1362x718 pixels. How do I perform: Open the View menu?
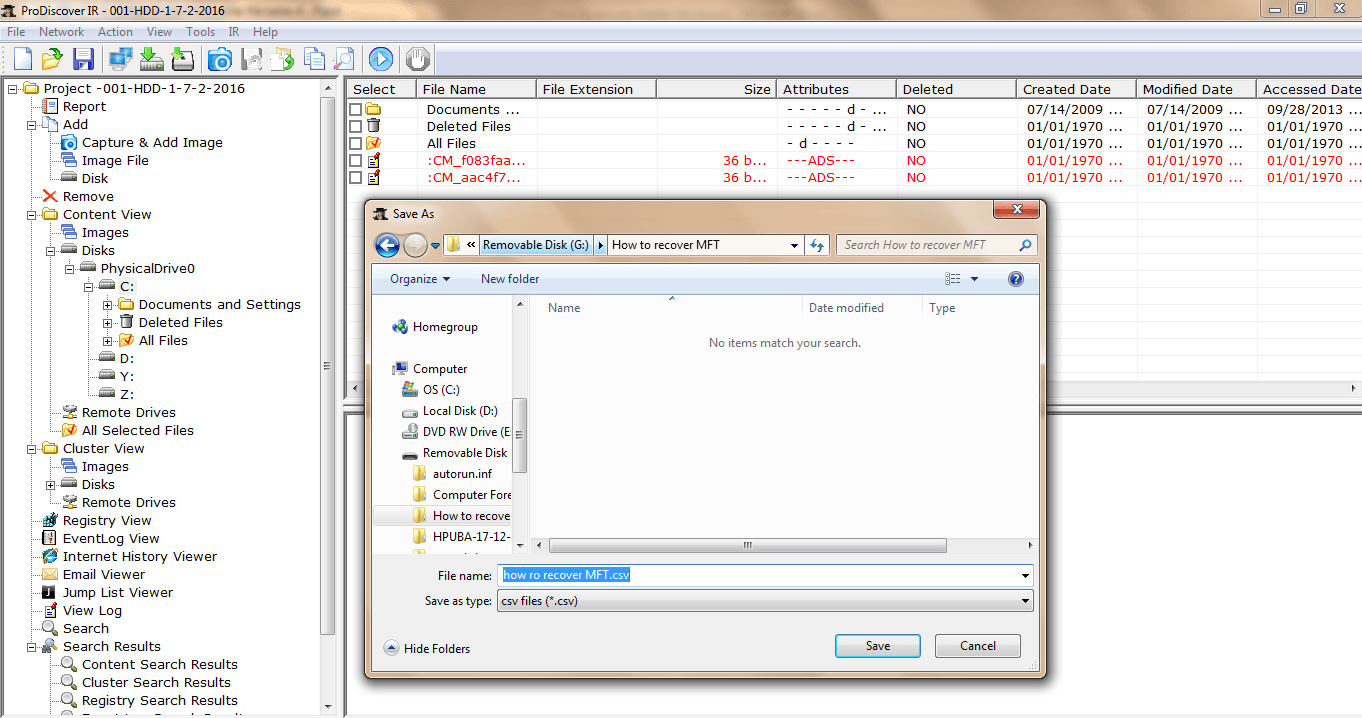tap(159, 32)
